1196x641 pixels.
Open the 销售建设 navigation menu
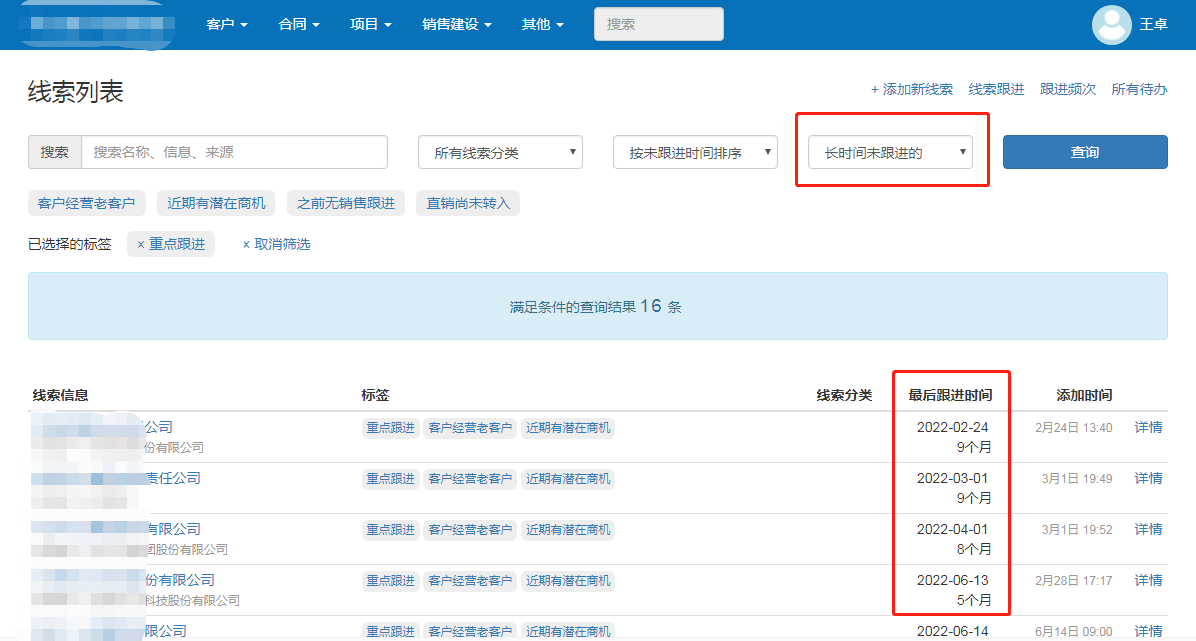[456, 24]
